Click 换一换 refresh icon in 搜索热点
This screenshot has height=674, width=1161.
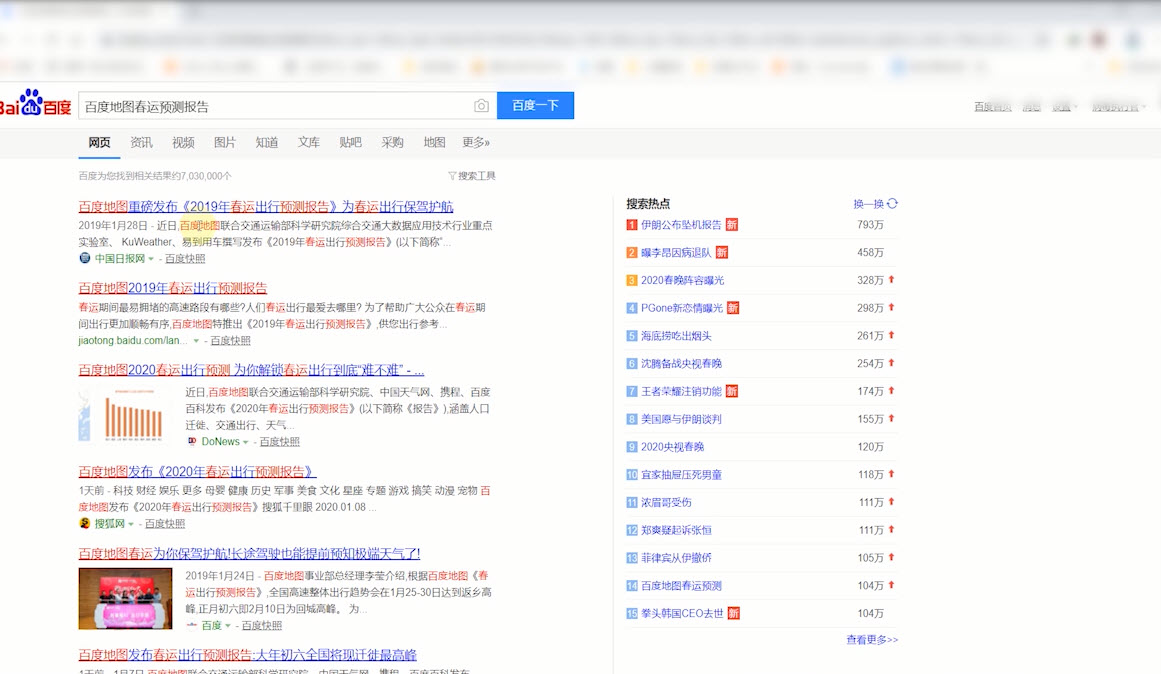(x=892, y=204)
